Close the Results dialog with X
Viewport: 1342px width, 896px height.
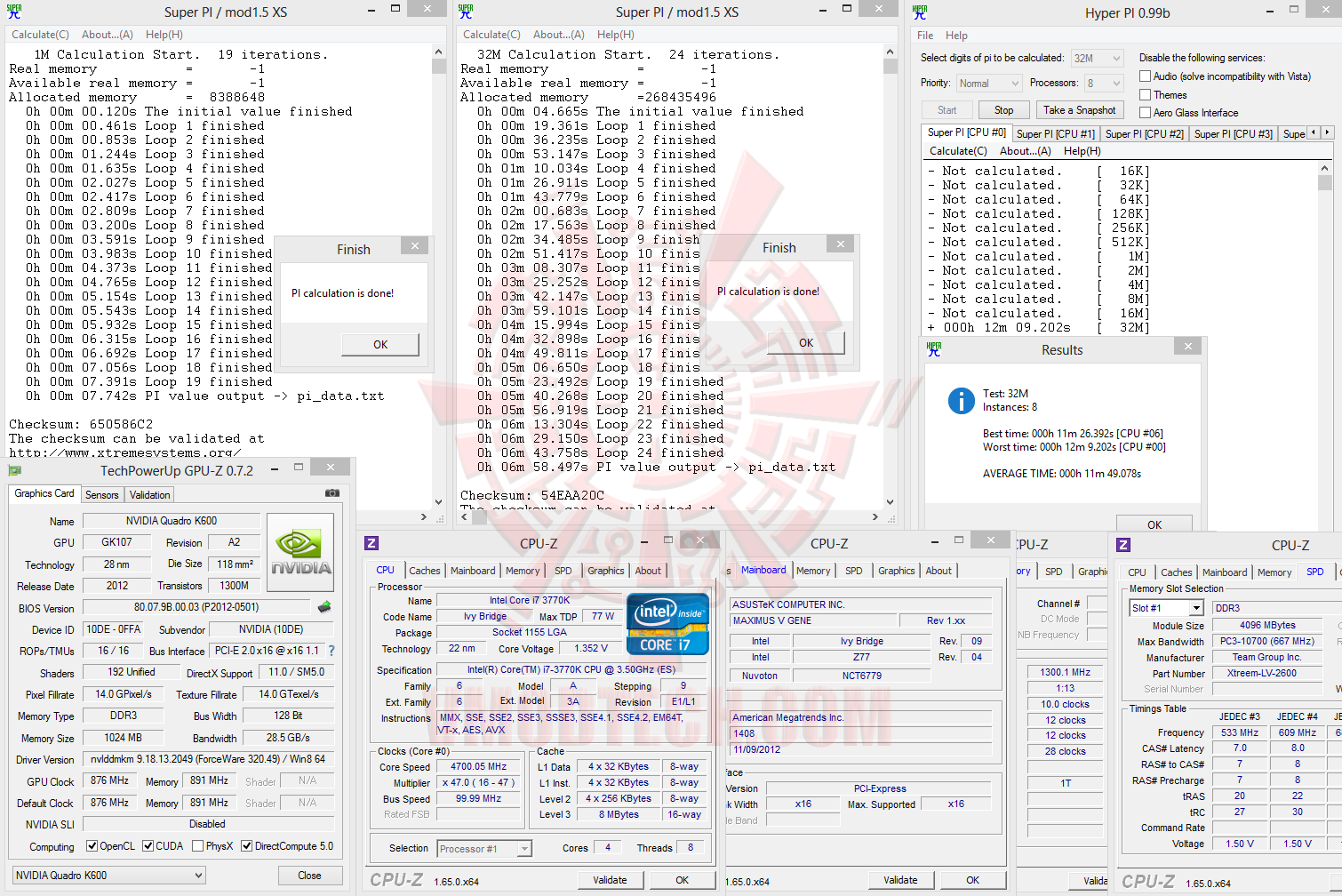1187,346
